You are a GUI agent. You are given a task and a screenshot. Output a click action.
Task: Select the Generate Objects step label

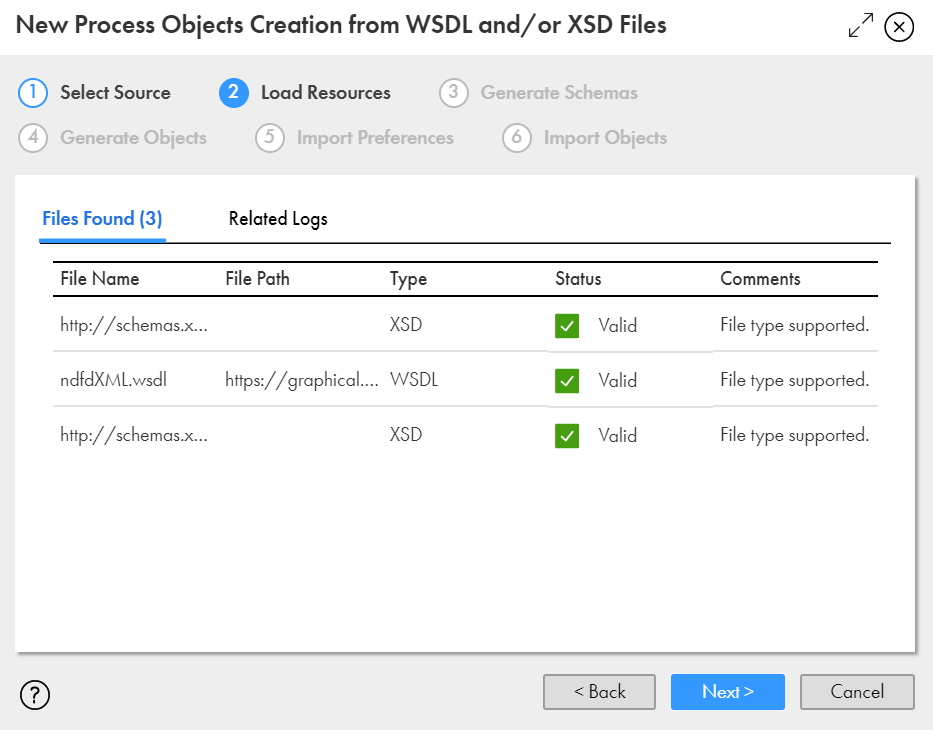coord(133,138)
